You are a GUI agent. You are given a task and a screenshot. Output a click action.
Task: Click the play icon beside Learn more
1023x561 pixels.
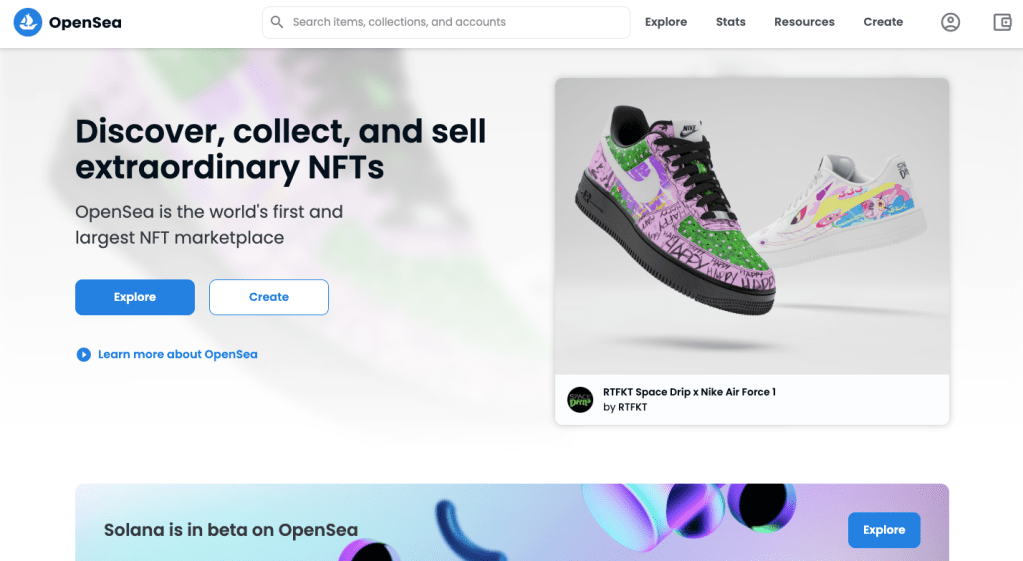84,354
